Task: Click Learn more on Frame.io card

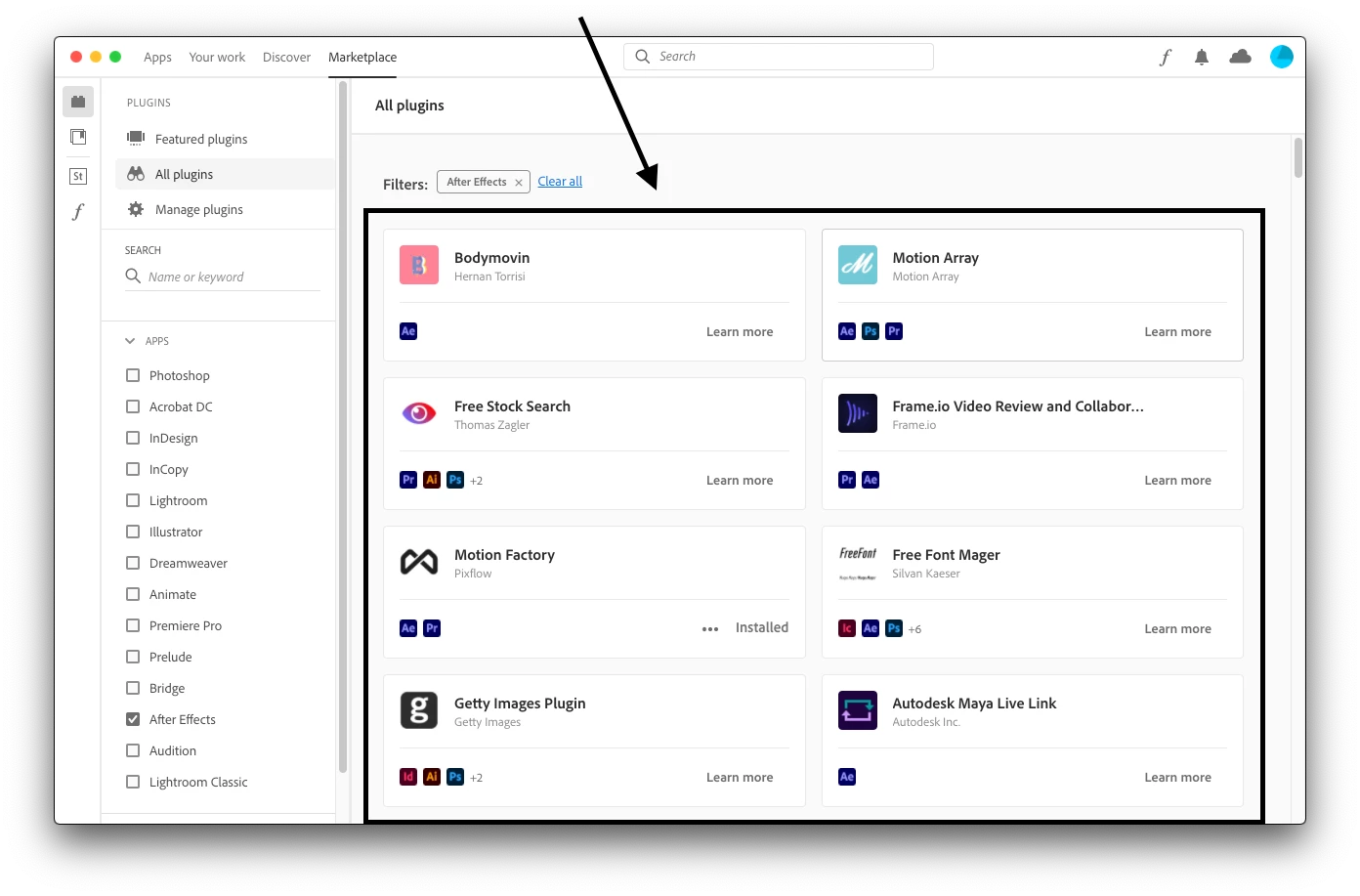Action: point(1177,481)
